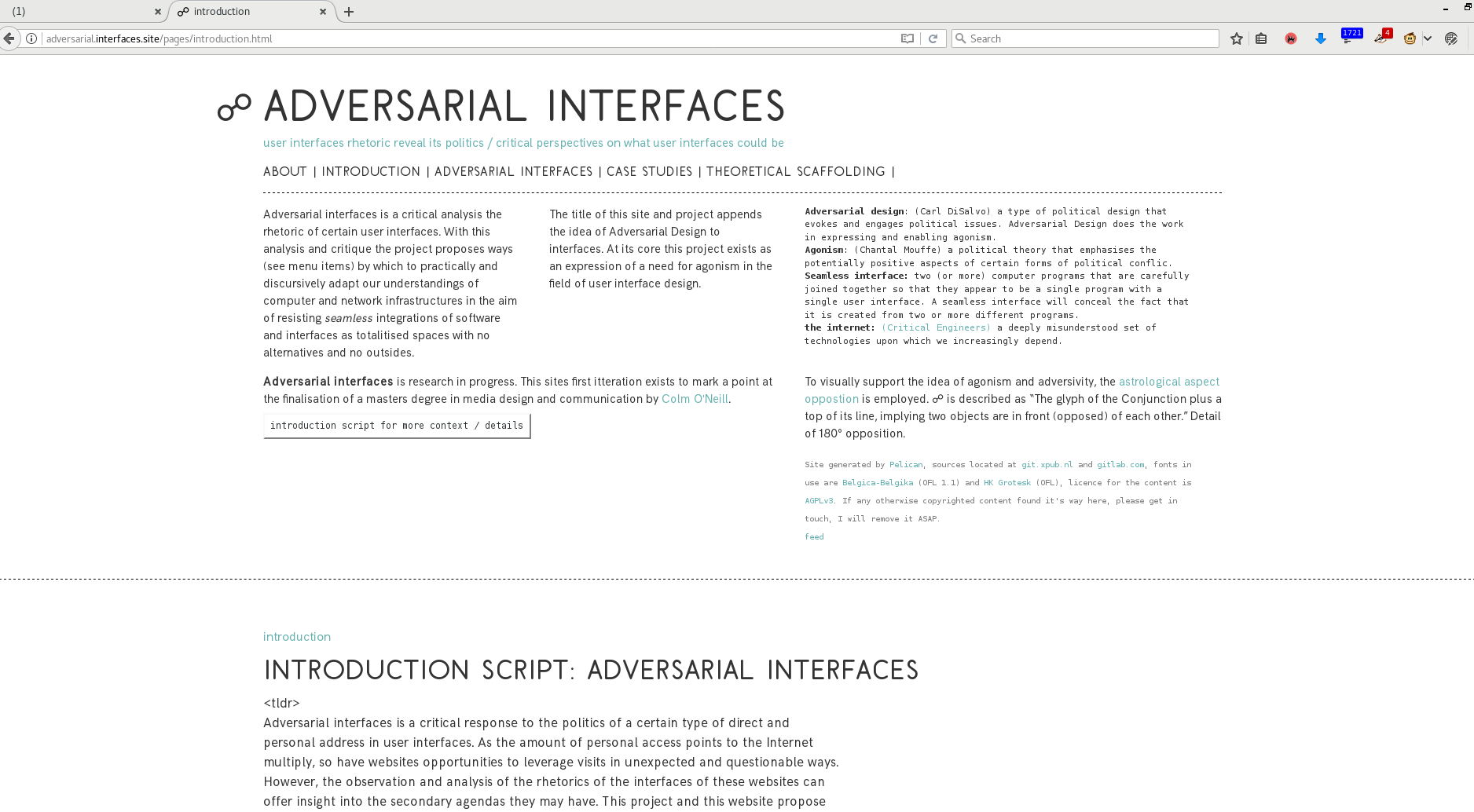The height and width of the screenshot is (812, 1474).
Task: Open a new browser tab
Action: [349, 12]
